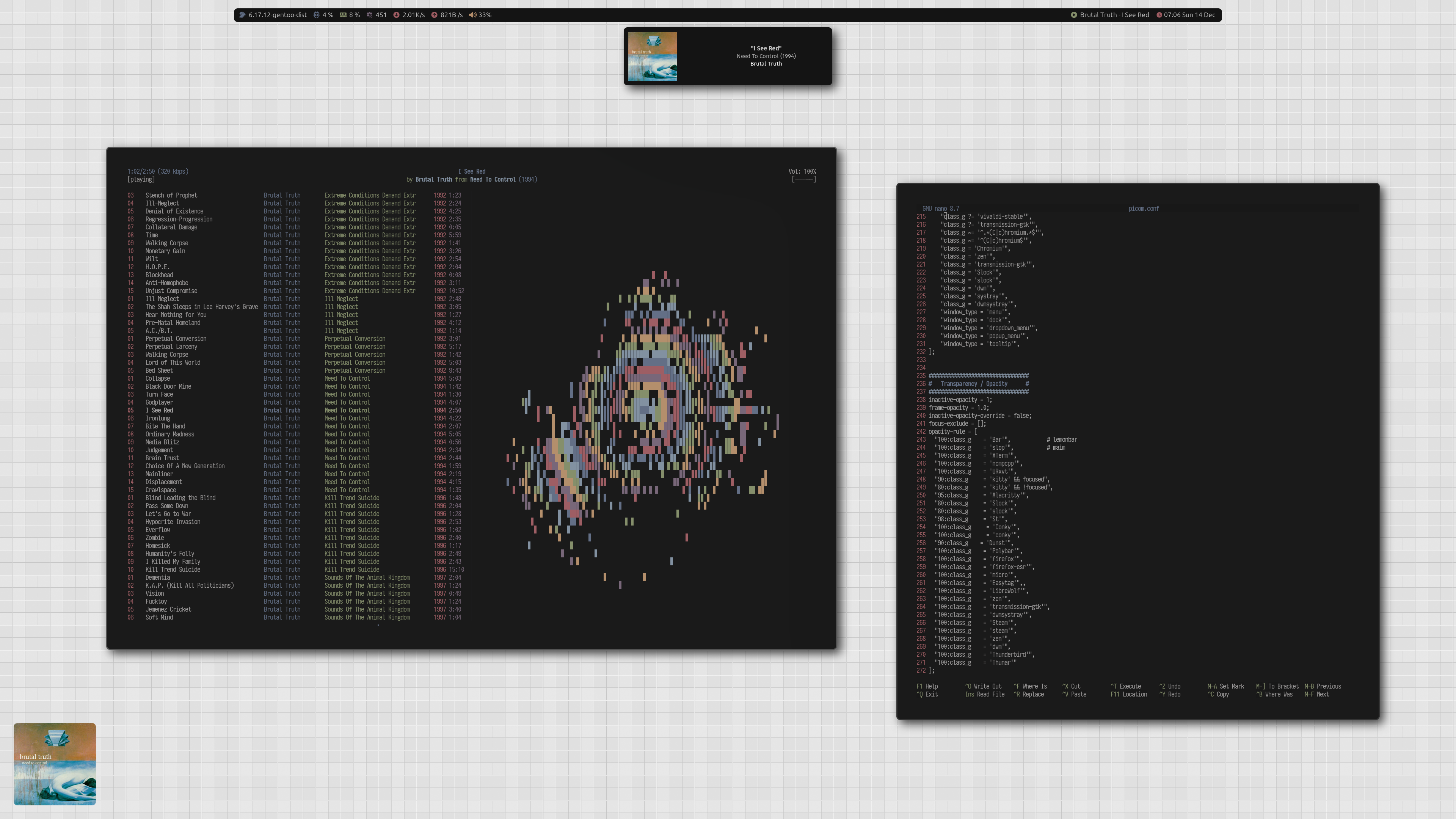Click the Gentoo kernel version icon
The image size is (1456, 819).
(242, 15)
